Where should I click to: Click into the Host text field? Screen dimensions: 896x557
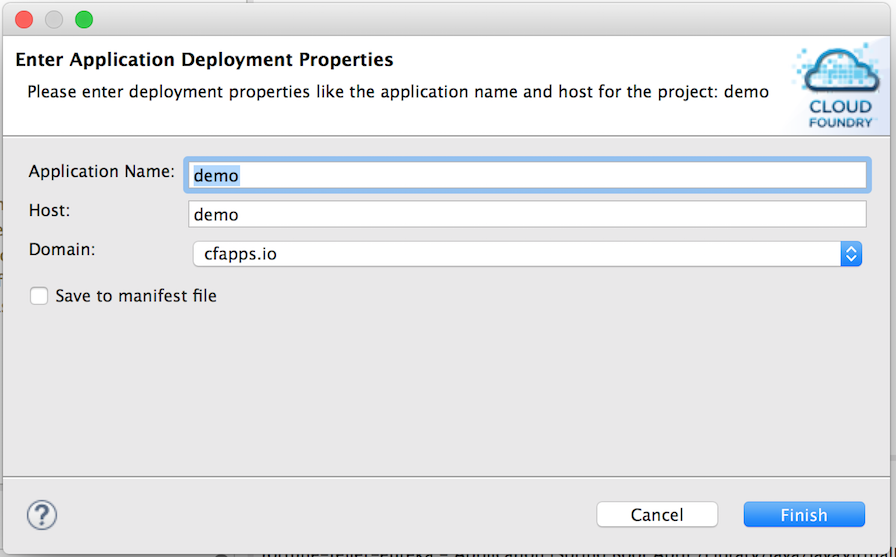[x=526, y=214]
